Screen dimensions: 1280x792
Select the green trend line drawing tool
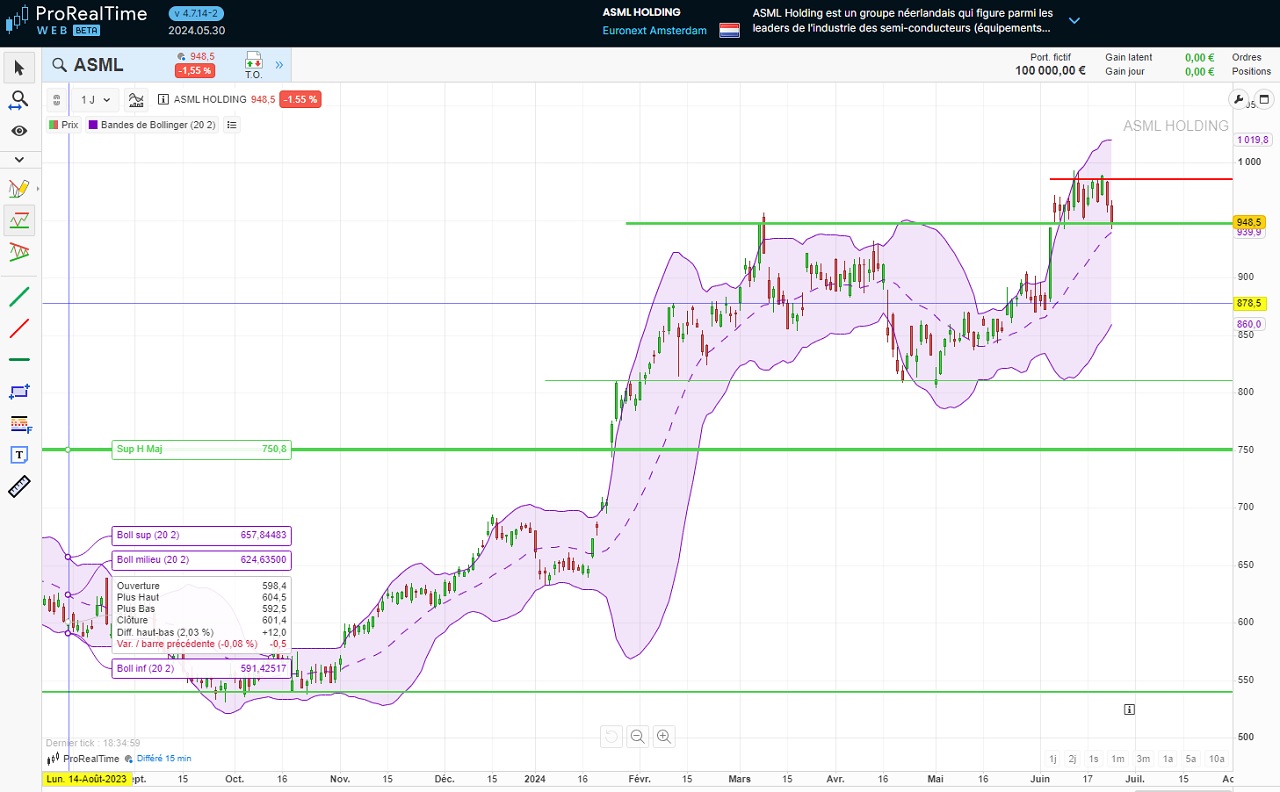19,297
